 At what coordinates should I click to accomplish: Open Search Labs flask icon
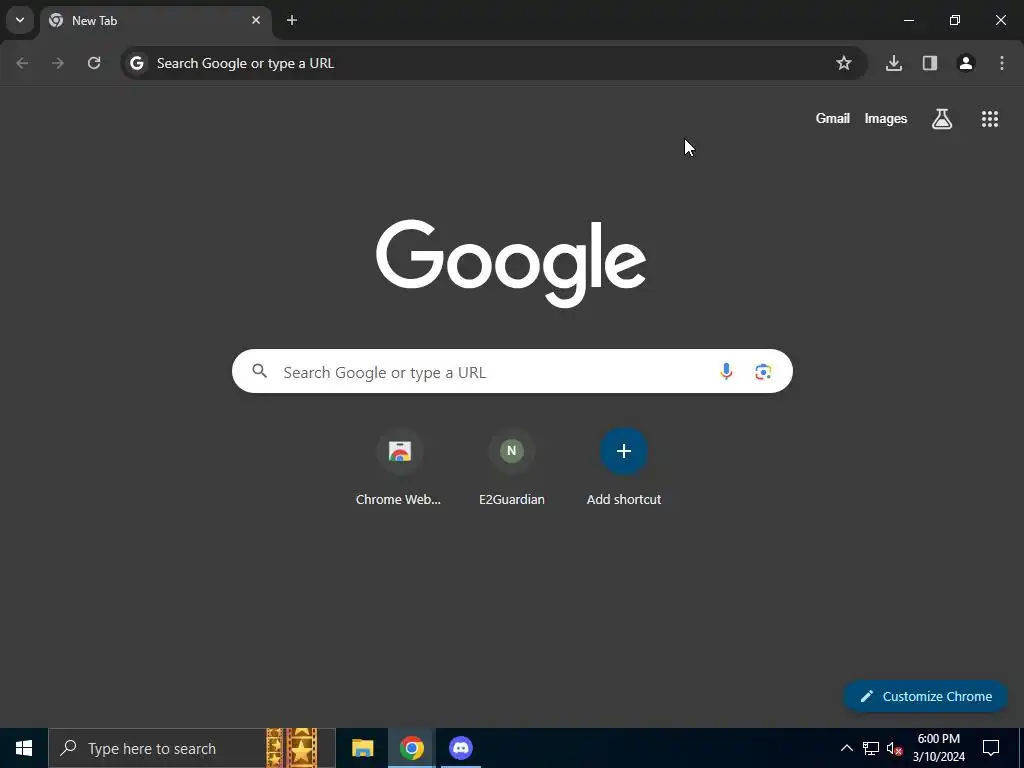coord(942,118)
